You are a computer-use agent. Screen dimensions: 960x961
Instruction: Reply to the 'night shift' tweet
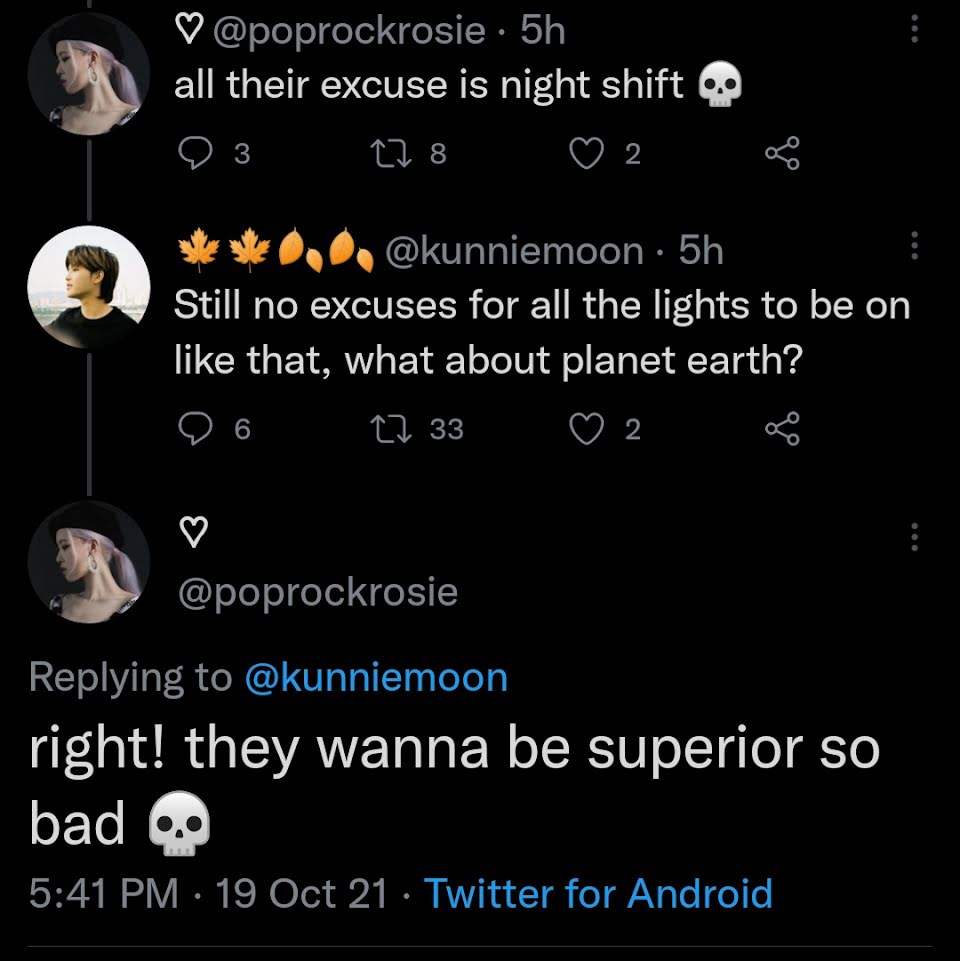click(x=195, y=153)
